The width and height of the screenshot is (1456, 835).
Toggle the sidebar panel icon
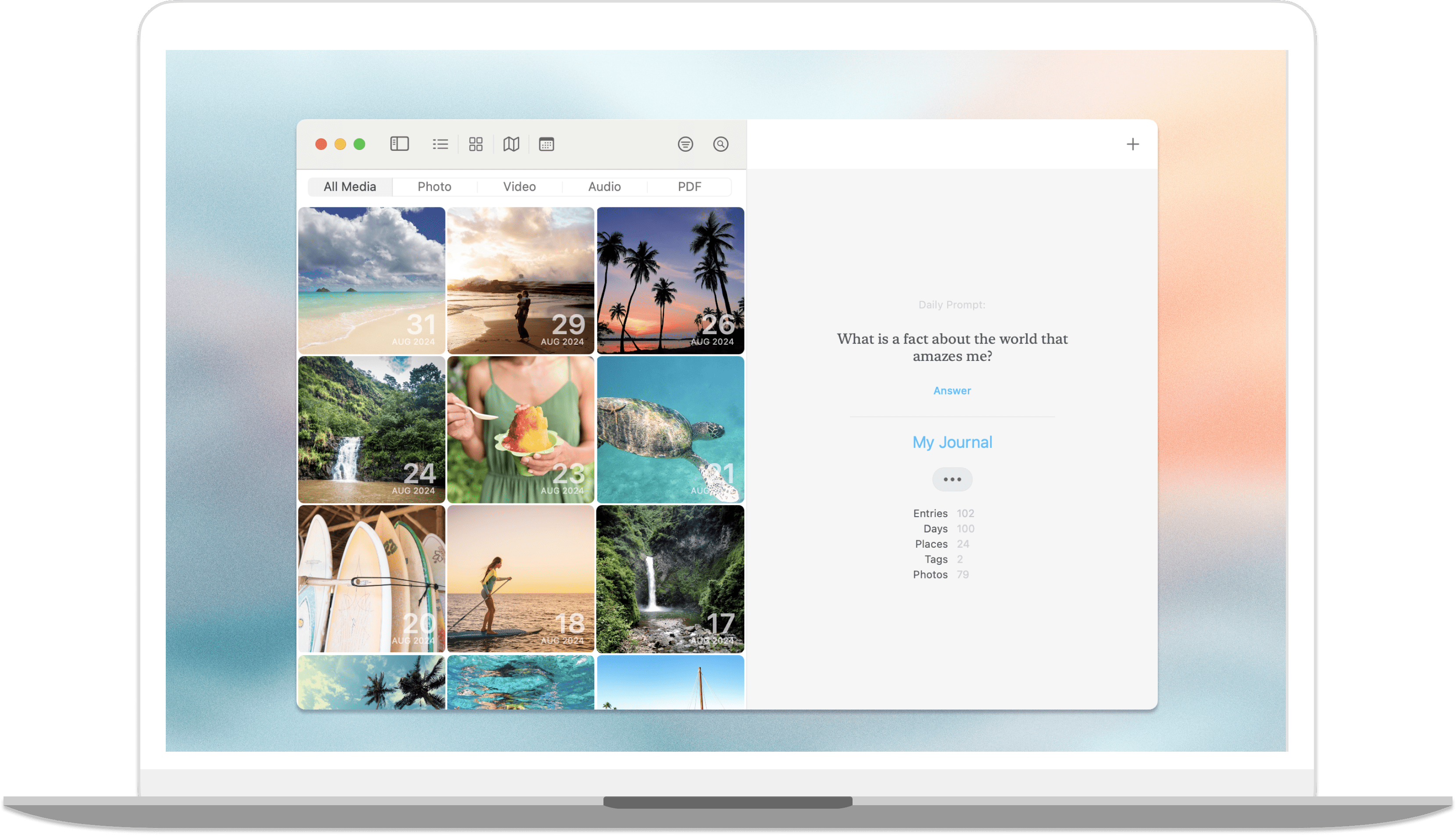(399, 144)
